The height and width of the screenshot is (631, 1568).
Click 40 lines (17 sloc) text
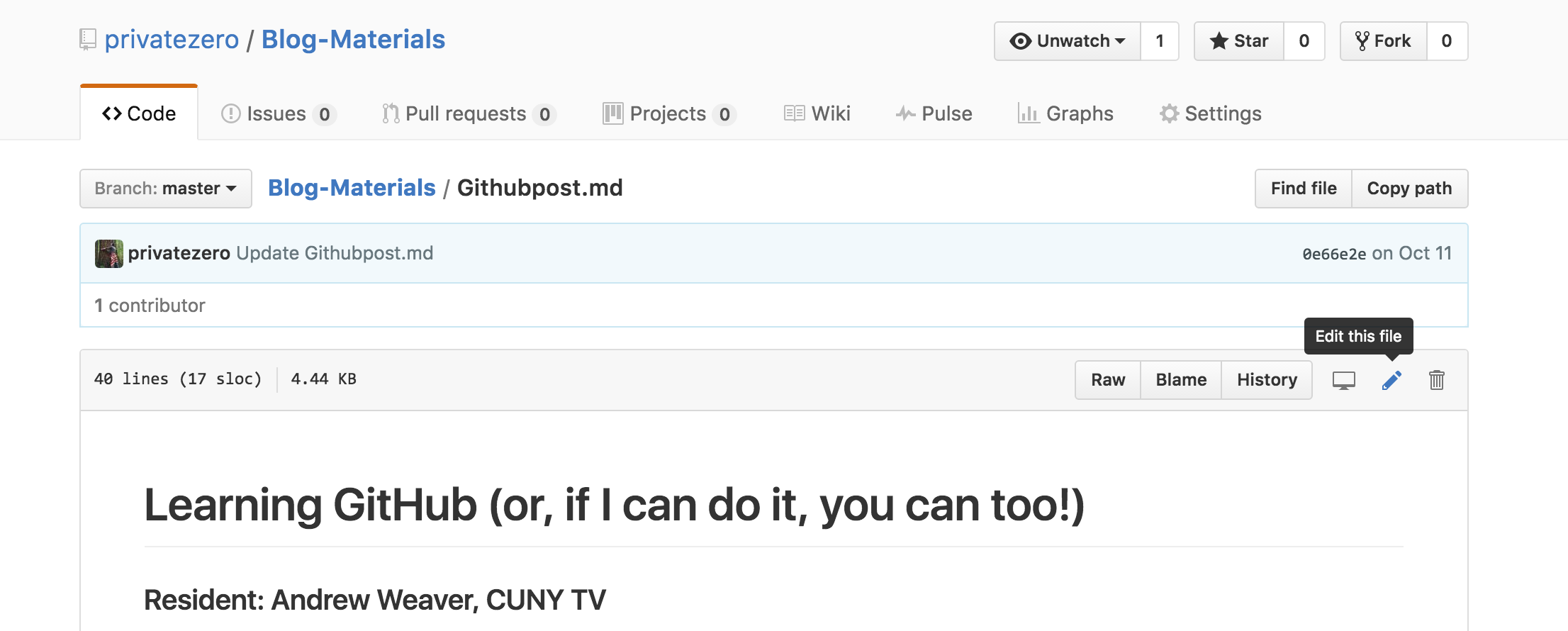pyautogui.click(x=178, y=379)
